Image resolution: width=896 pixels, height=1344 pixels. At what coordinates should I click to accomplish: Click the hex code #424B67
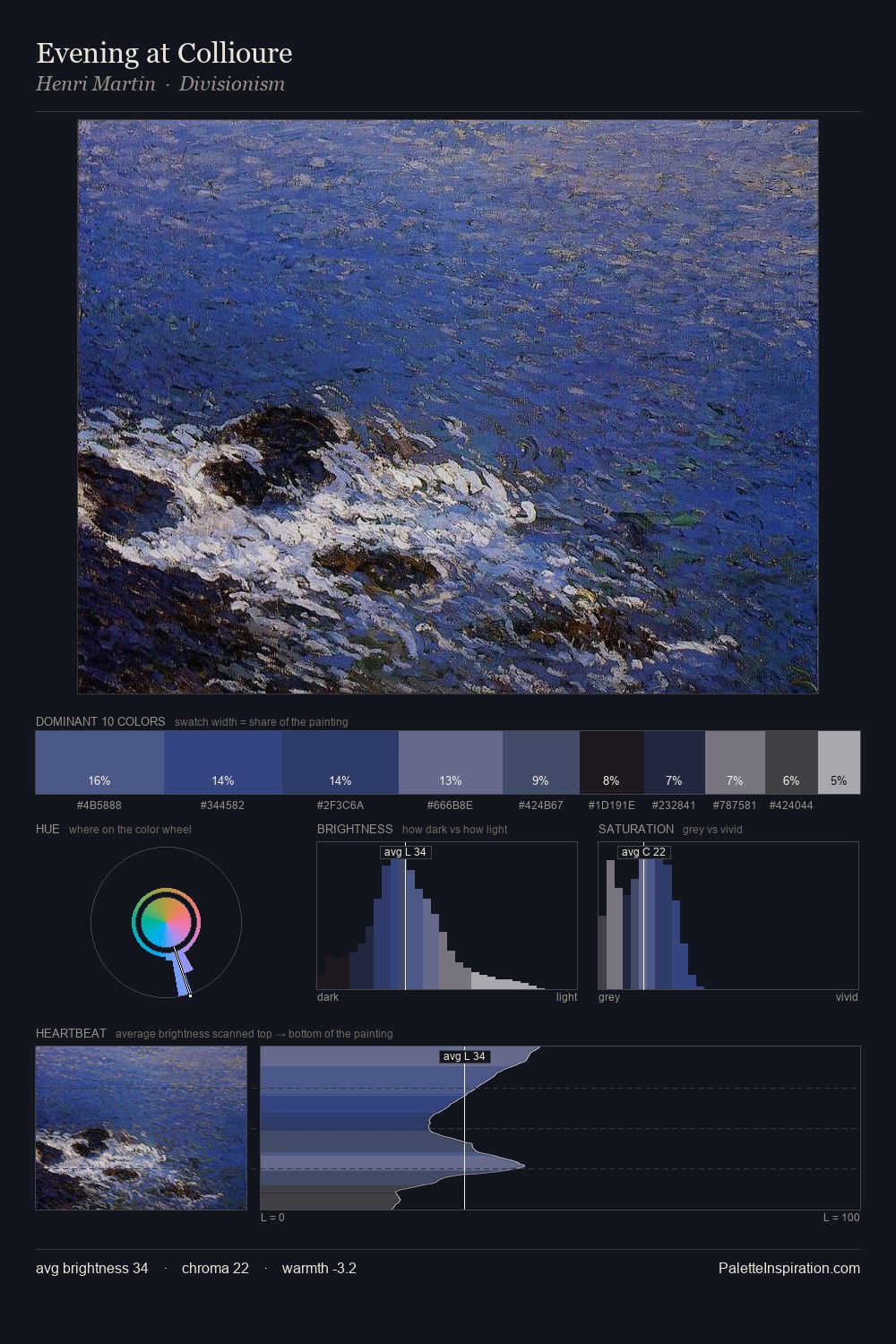click(x=541, y=806)
